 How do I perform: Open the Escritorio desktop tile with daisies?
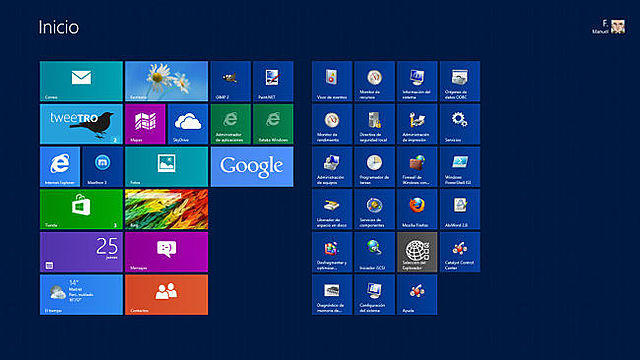(x=167, y=81)
